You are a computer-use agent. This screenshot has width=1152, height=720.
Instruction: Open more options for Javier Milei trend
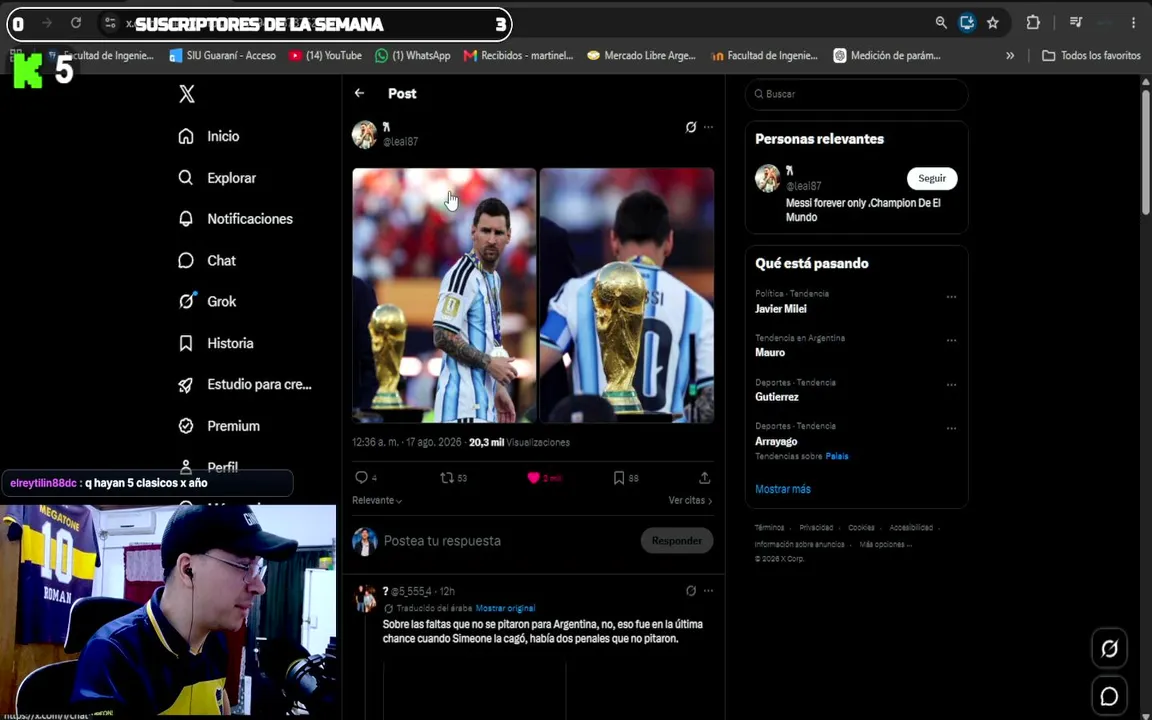click(x=951, y=297)
